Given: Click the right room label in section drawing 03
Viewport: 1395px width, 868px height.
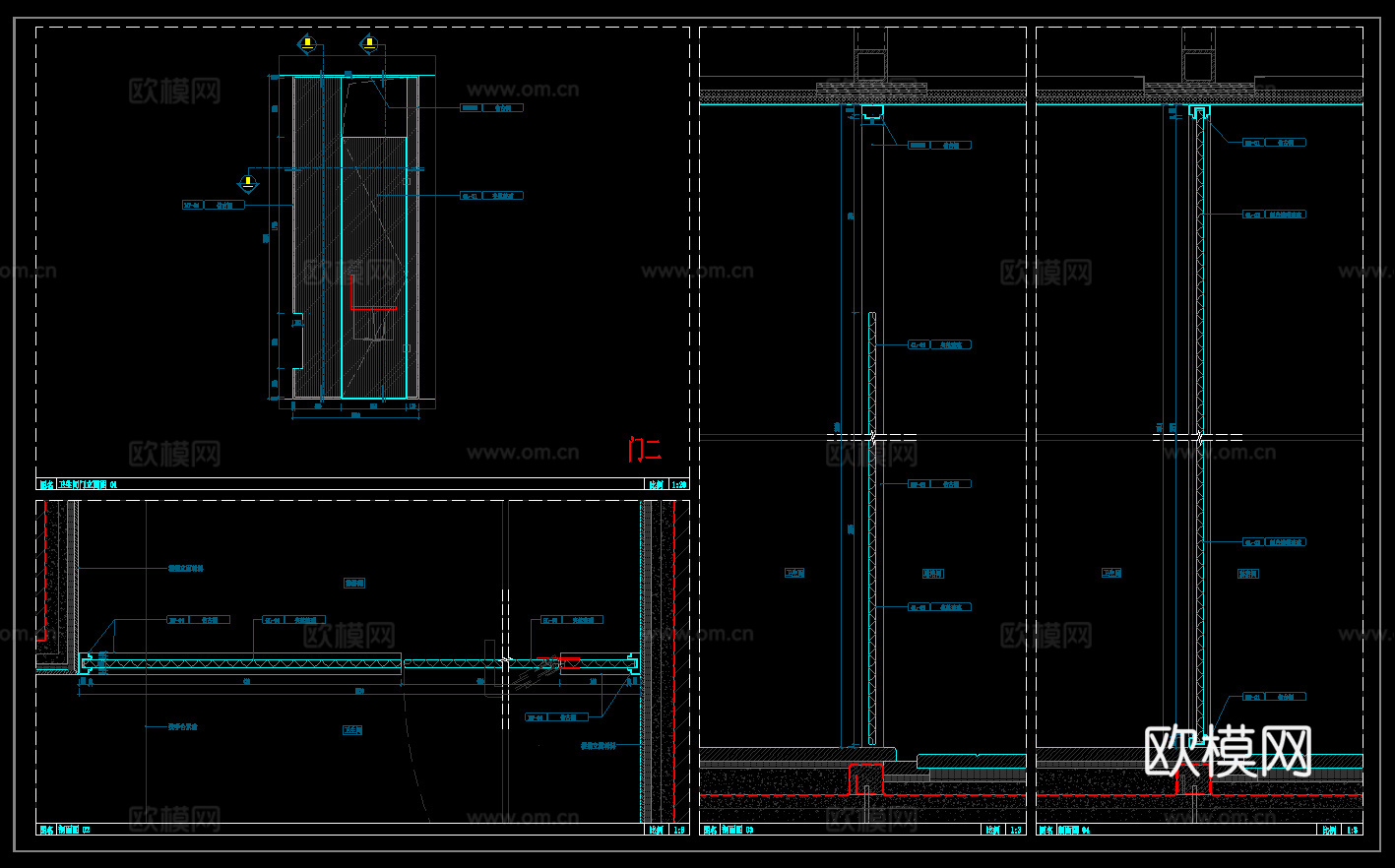Looking at the screenshot, I should pyautogui.click(x=932, y=573).
